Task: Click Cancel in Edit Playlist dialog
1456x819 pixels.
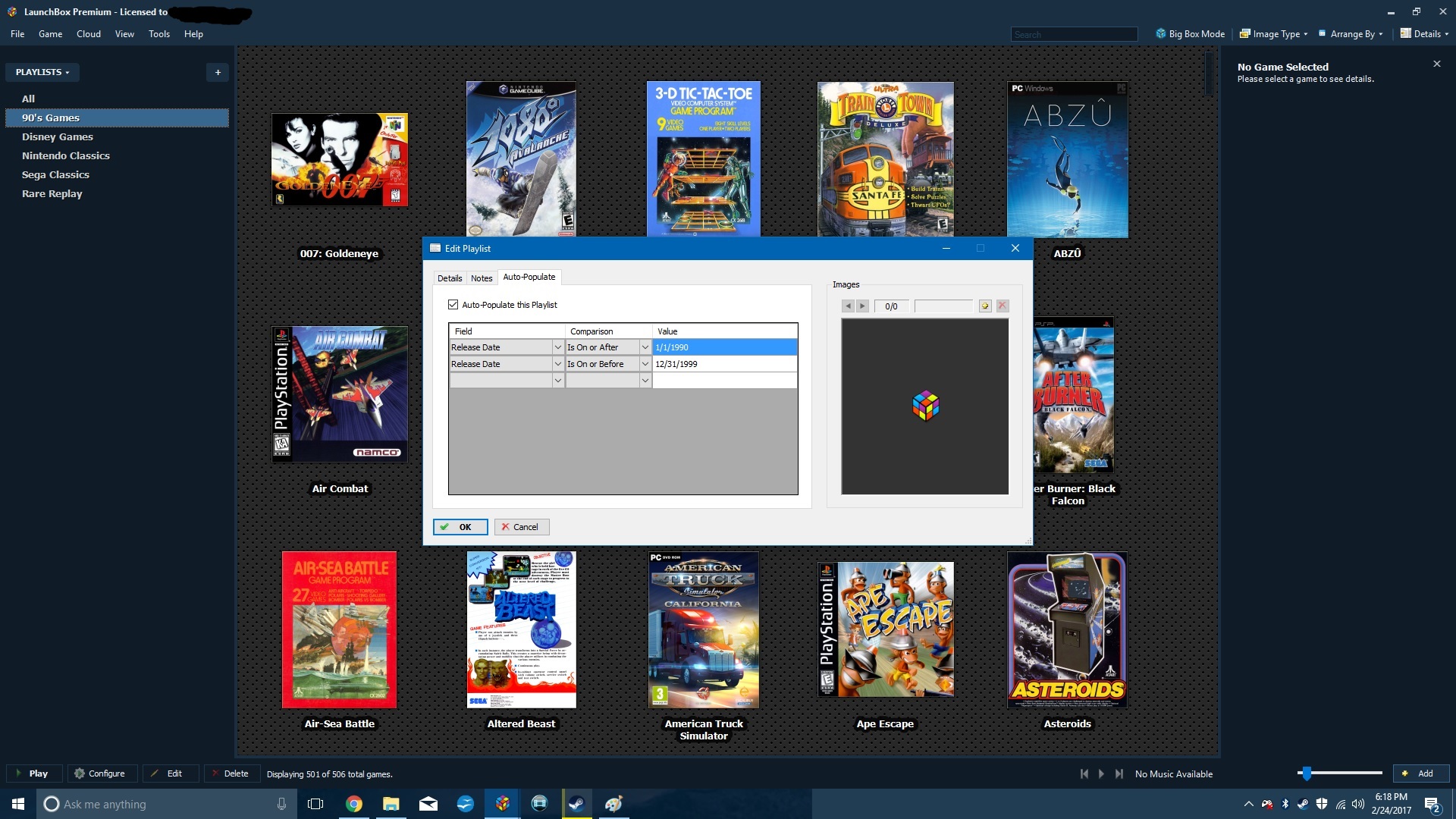Action: coord(522,527)
